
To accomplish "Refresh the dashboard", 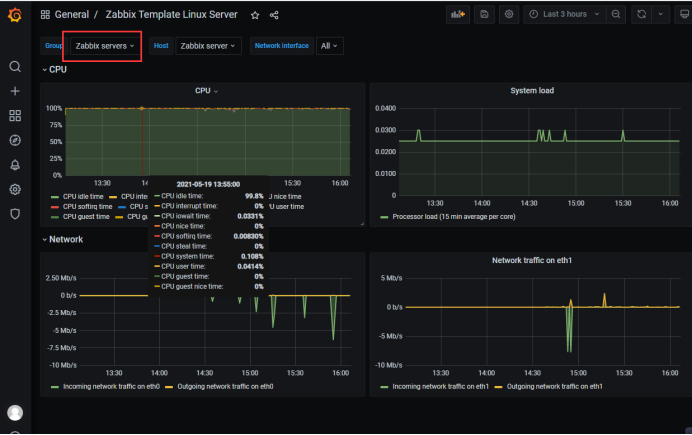I will pyautogui.click(x=642, y=15).
